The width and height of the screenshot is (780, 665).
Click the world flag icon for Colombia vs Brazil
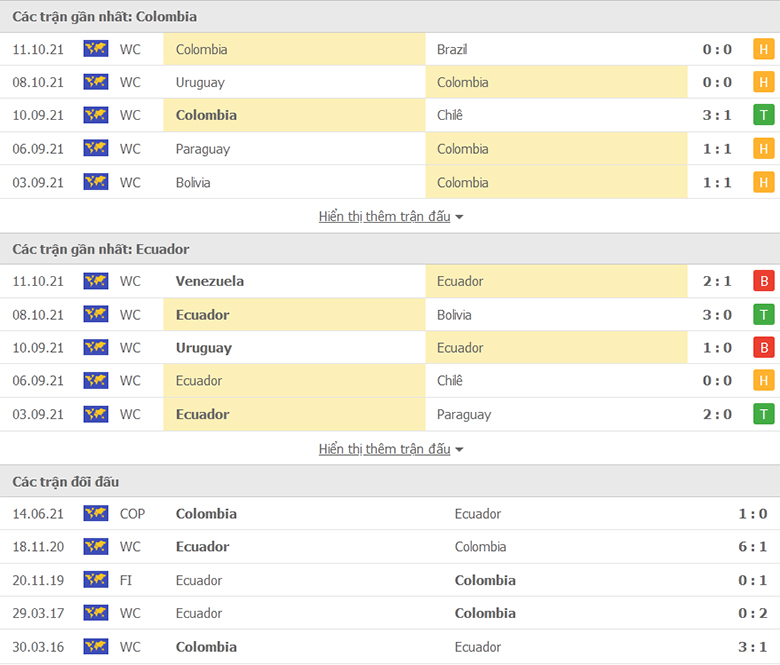click(96, 49)
